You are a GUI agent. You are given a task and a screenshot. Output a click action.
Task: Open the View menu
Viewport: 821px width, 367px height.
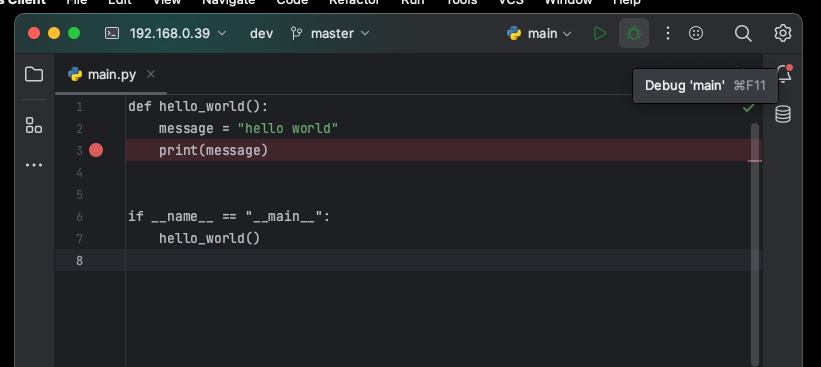(x=167, y=2)
